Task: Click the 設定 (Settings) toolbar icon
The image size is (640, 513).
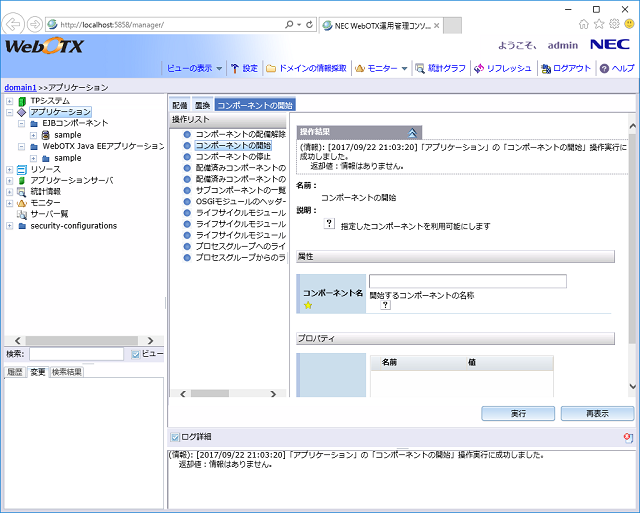Action: point(235,68)
